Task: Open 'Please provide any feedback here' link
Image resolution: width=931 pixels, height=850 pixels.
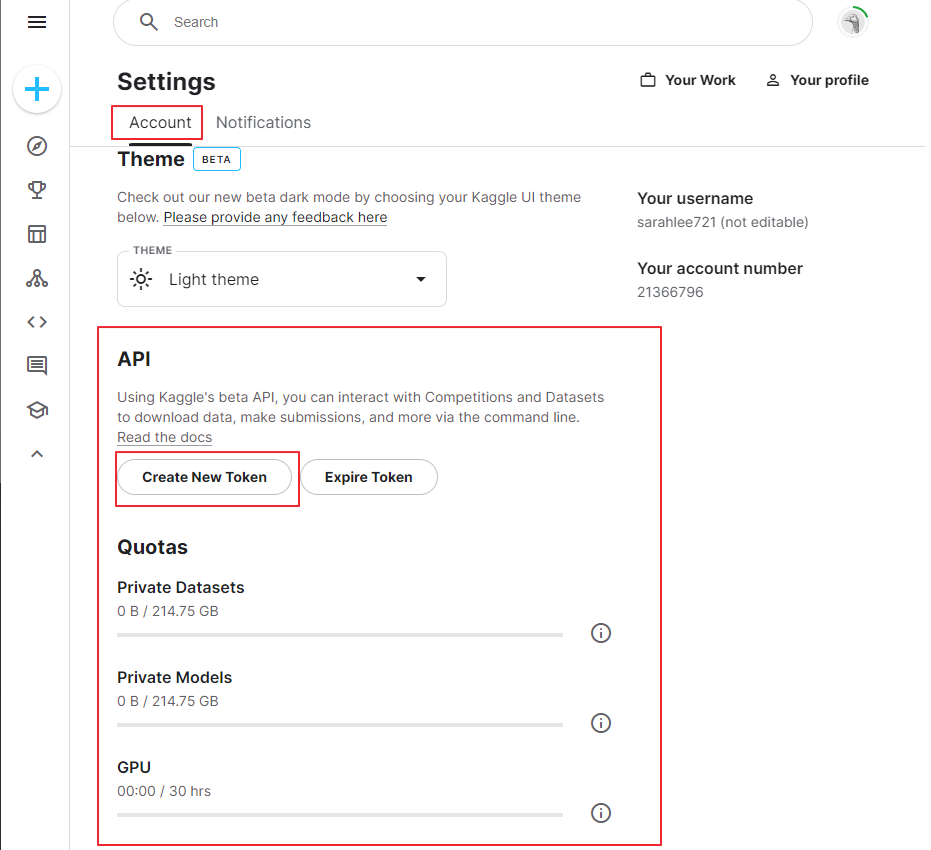Action: coord(275,217)
